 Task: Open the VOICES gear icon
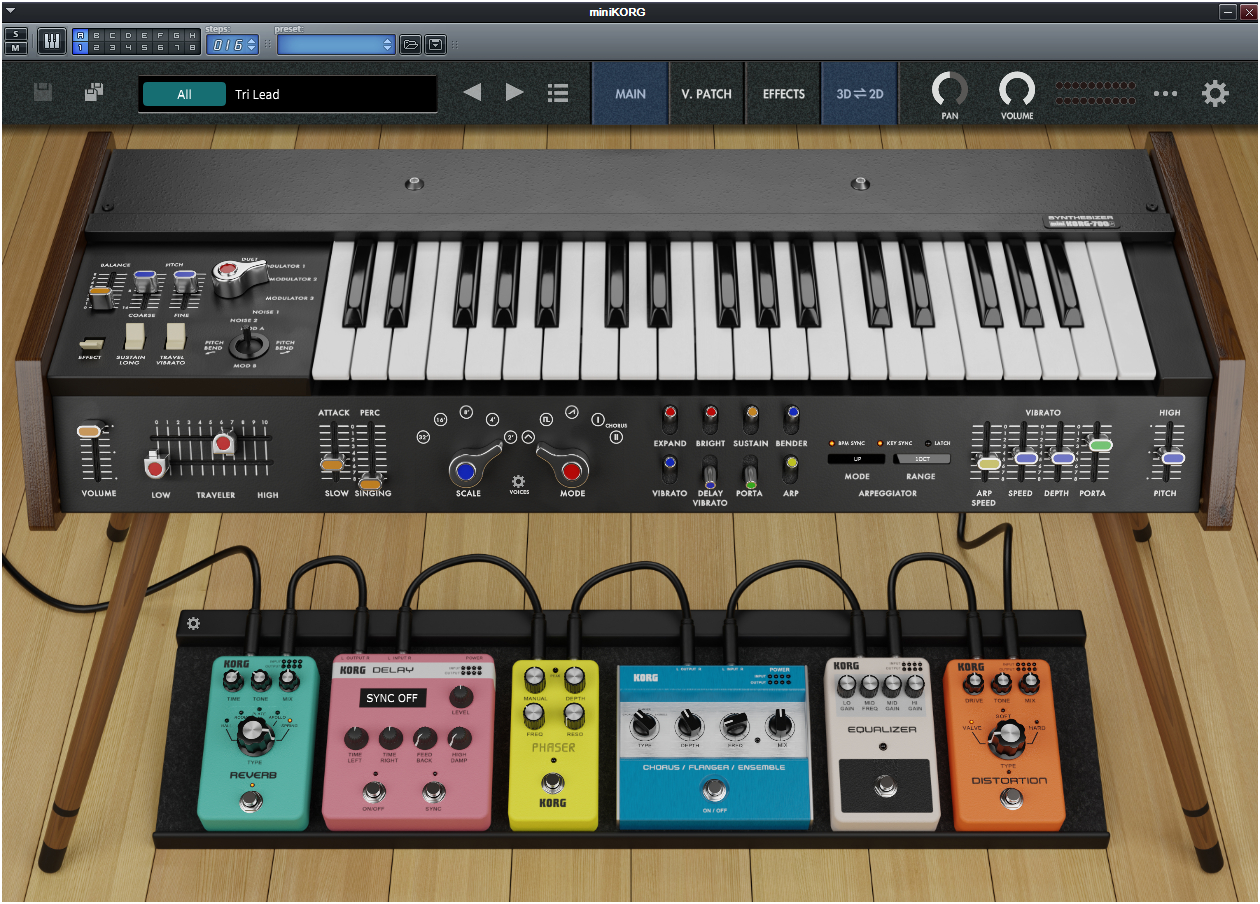519,481
